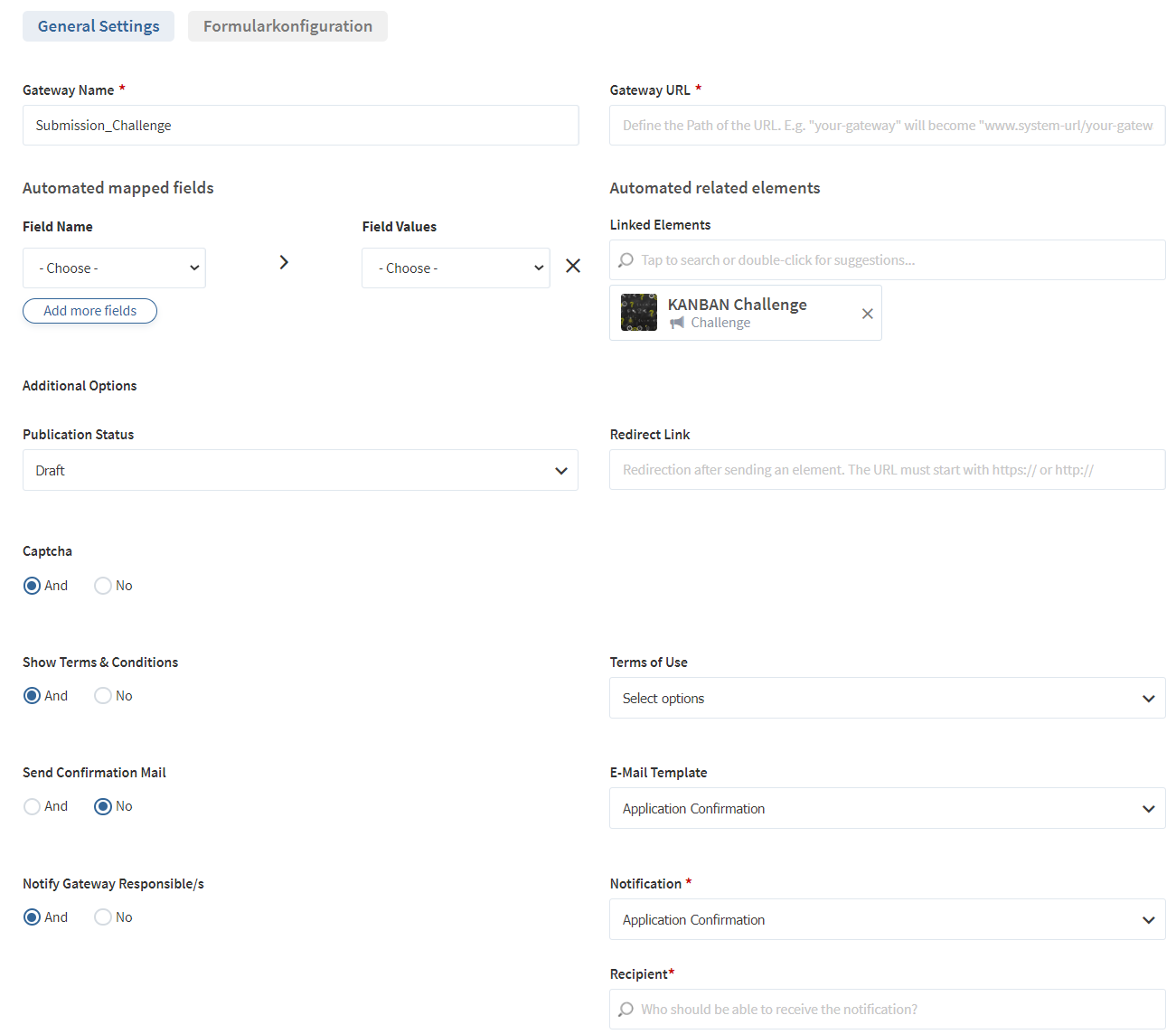Viewport: 1176px width, 1034px height.
Task: Open the General Settings tab
Action: click(x=99, y=26)
